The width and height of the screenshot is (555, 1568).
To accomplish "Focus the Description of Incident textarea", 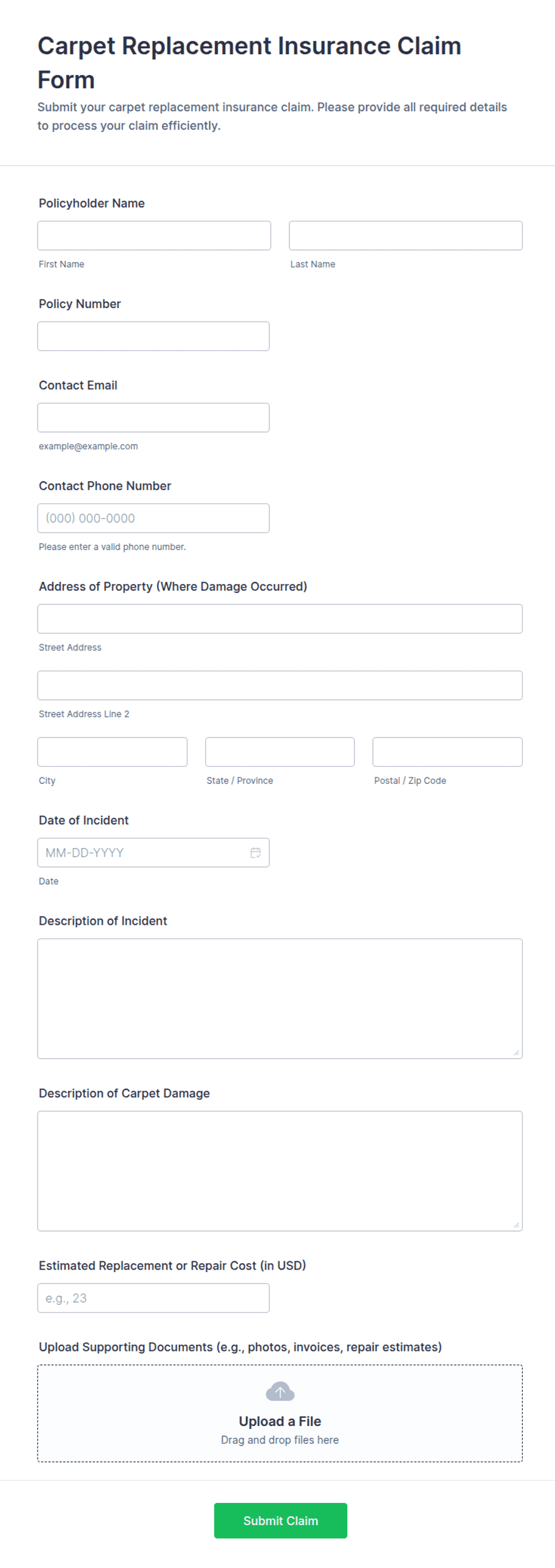I will (280, 998).
